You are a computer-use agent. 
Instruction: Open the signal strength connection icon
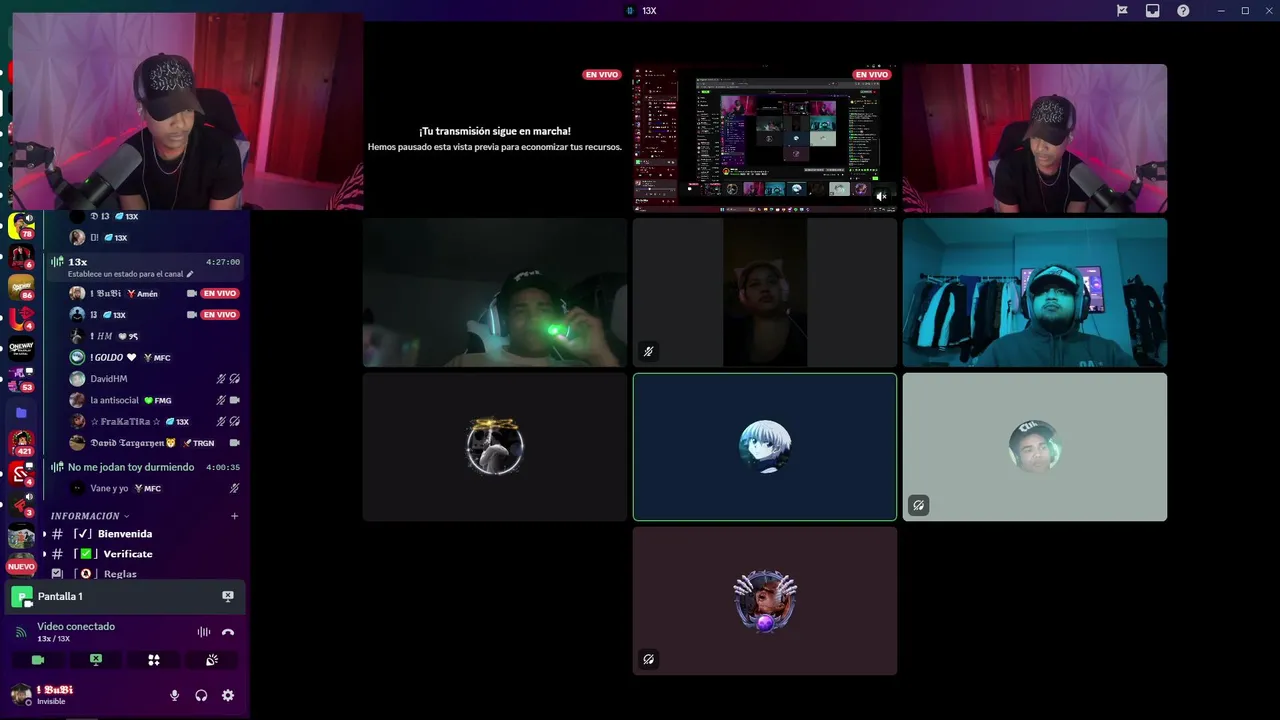(x=21, y=632)
